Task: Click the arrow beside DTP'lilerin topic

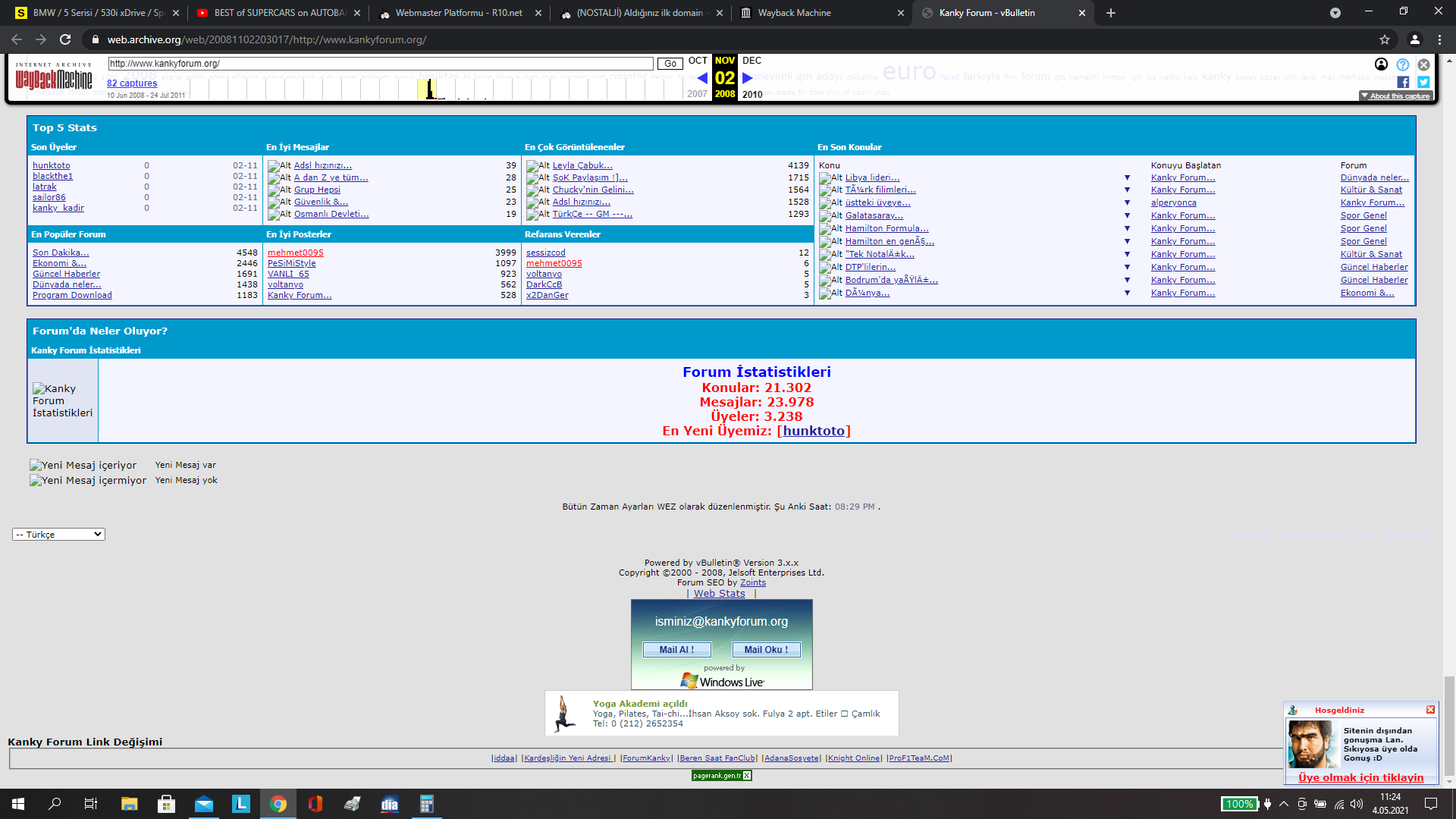Action: pyautogui.click(x=1127, y=267)
